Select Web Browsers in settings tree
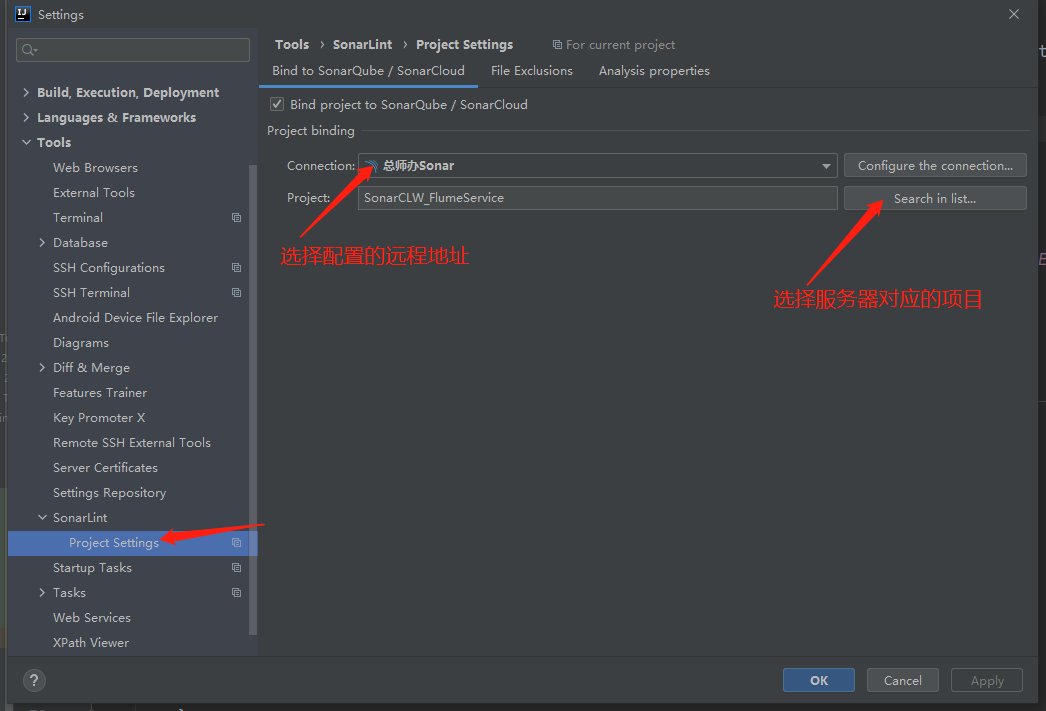The width and height of the screenshot is (1046, 711). pos(95,167)
